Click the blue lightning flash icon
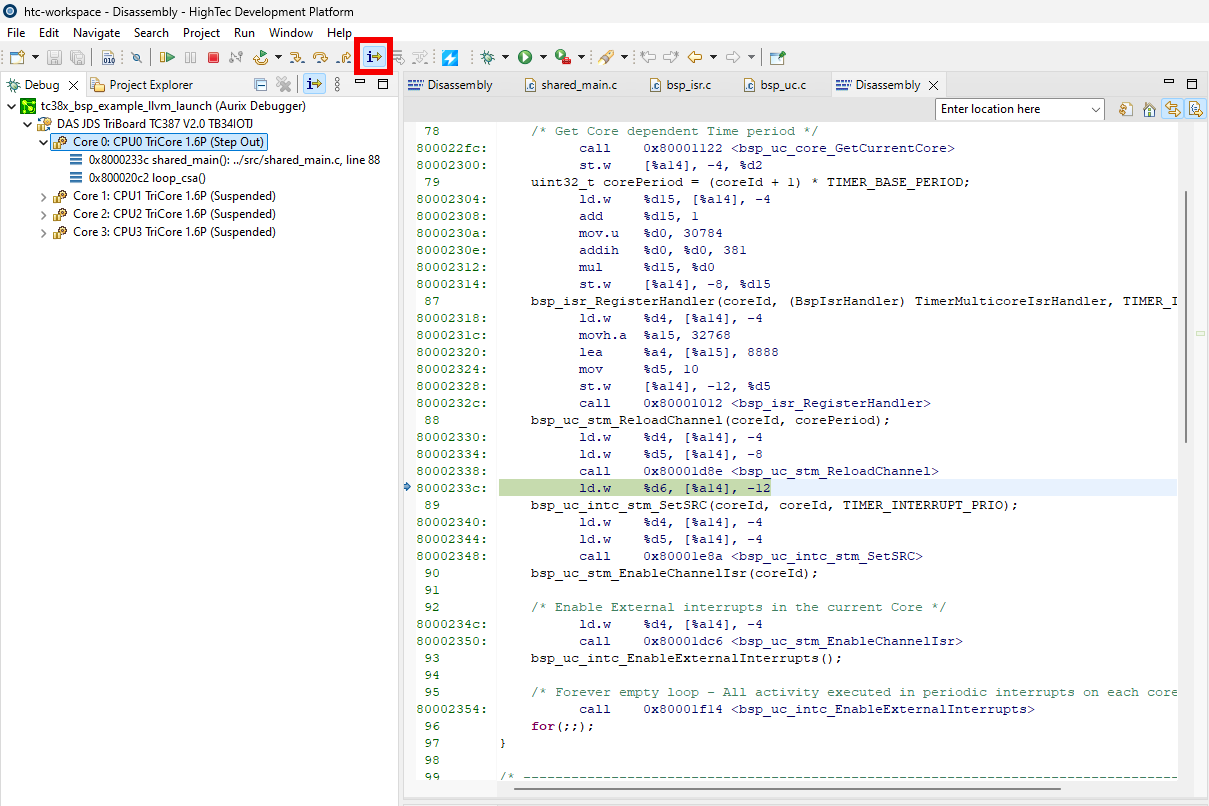 point(450,58)
